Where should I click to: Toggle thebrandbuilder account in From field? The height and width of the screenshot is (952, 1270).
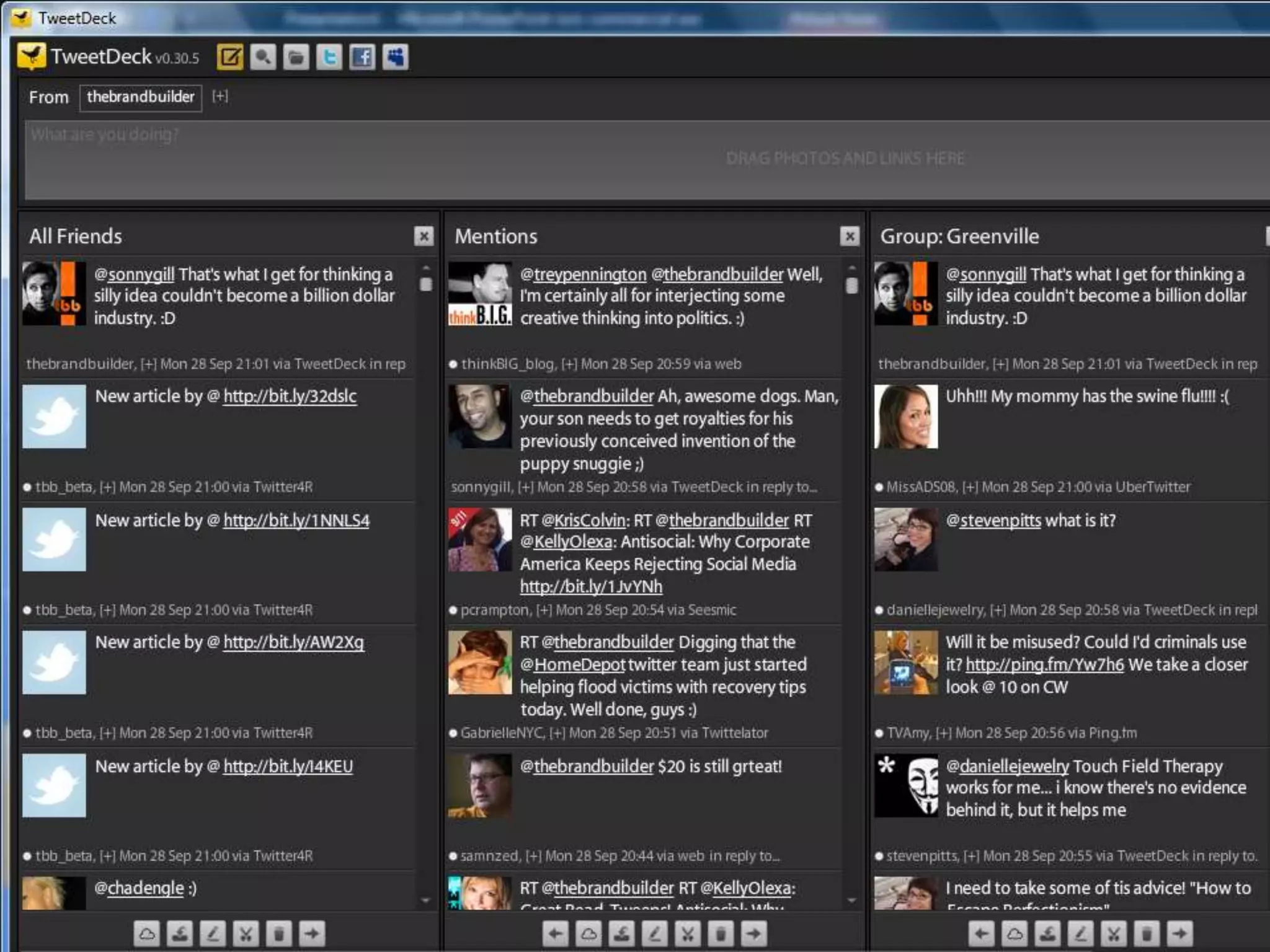click(140, 97)
